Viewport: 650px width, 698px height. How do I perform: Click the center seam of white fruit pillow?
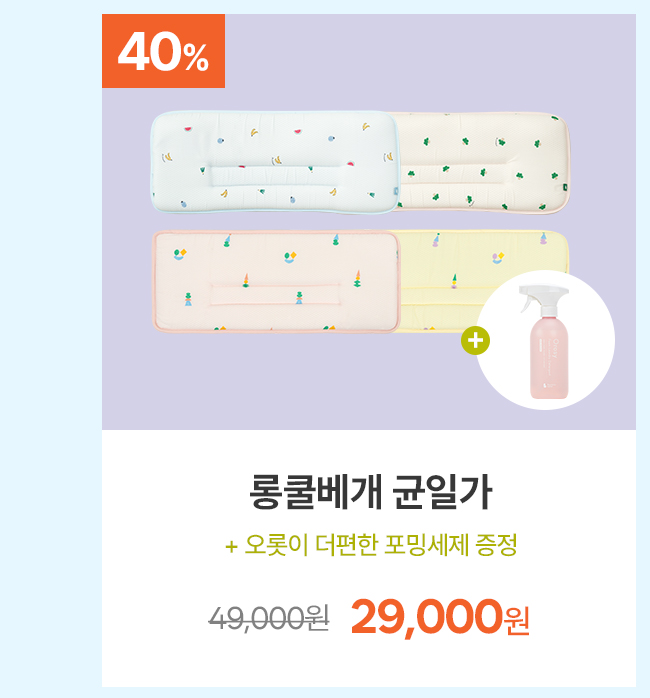275,176
